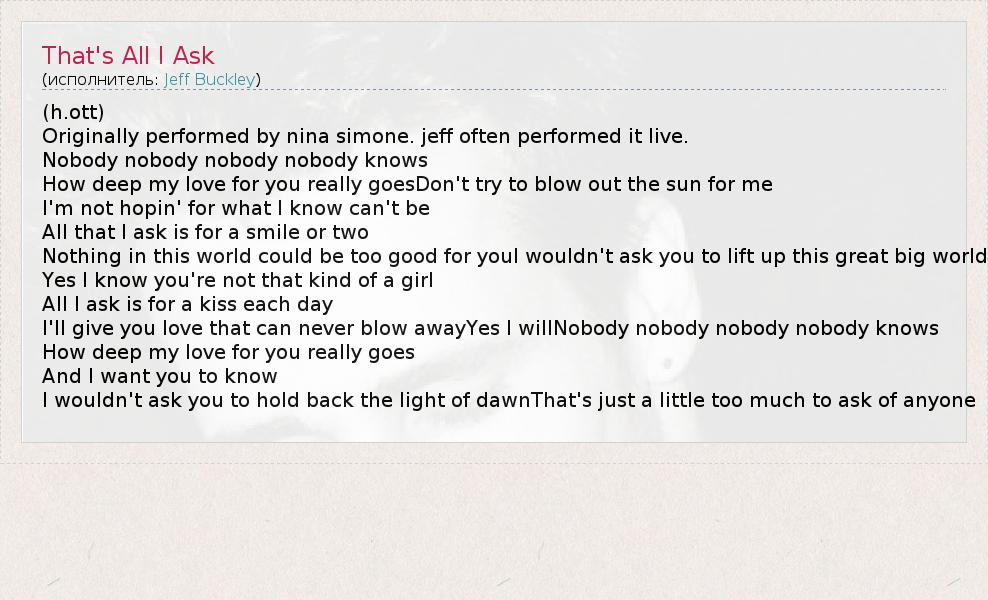Click the line mentioning blow out the sun
This screenshot has width=988, height=600.
point(407,184)
